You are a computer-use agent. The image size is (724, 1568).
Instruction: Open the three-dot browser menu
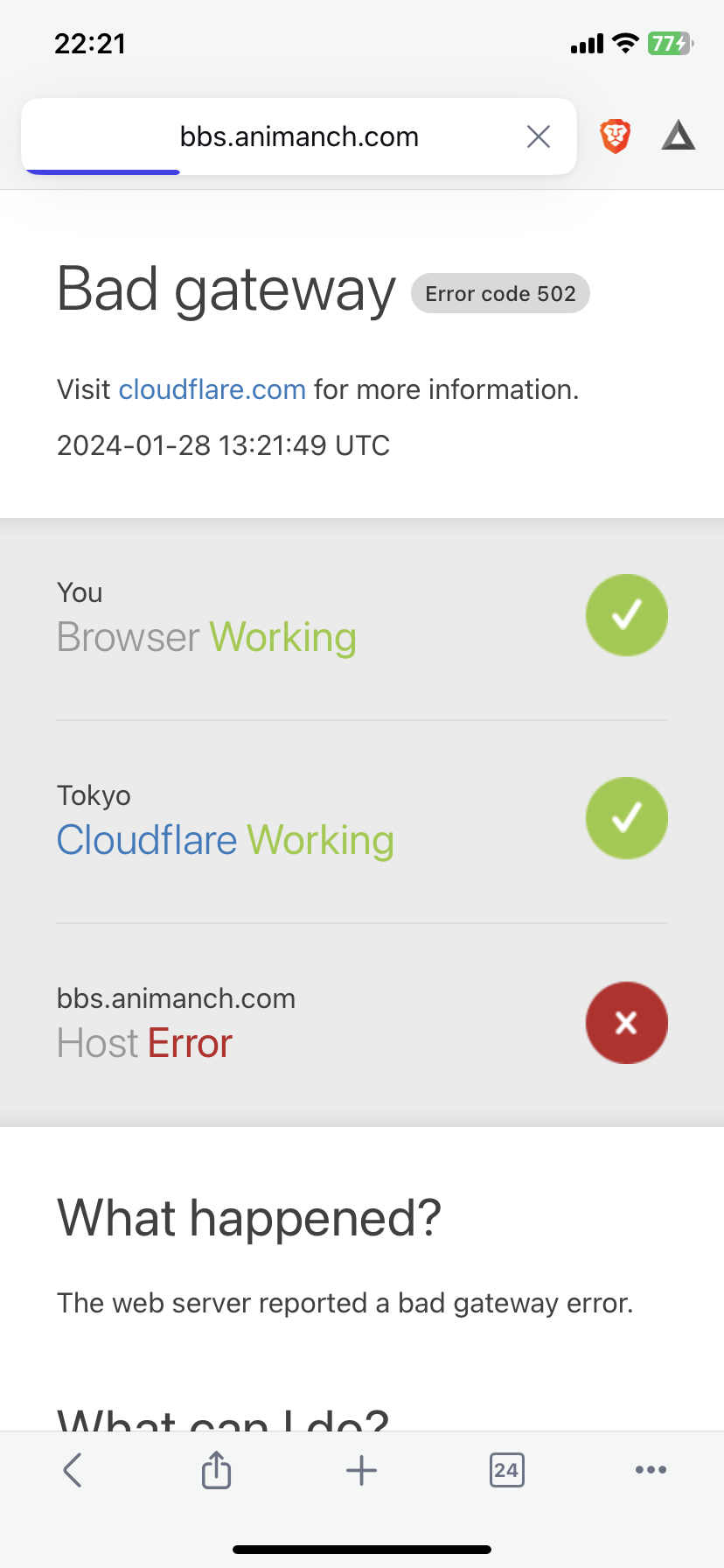point(651,1470)
